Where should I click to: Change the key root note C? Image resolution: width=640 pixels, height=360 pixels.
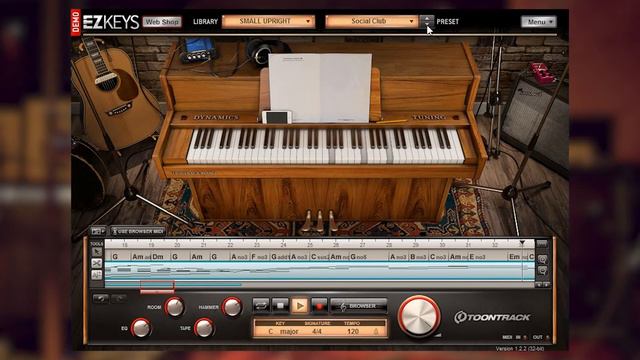(x=271, y=331)
